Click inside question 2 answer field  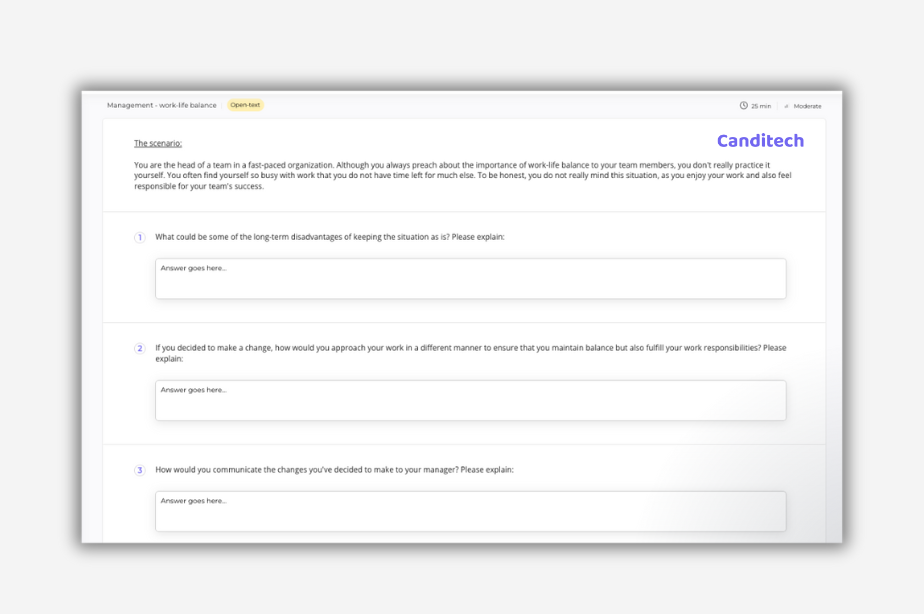click(x=470, y=400)
